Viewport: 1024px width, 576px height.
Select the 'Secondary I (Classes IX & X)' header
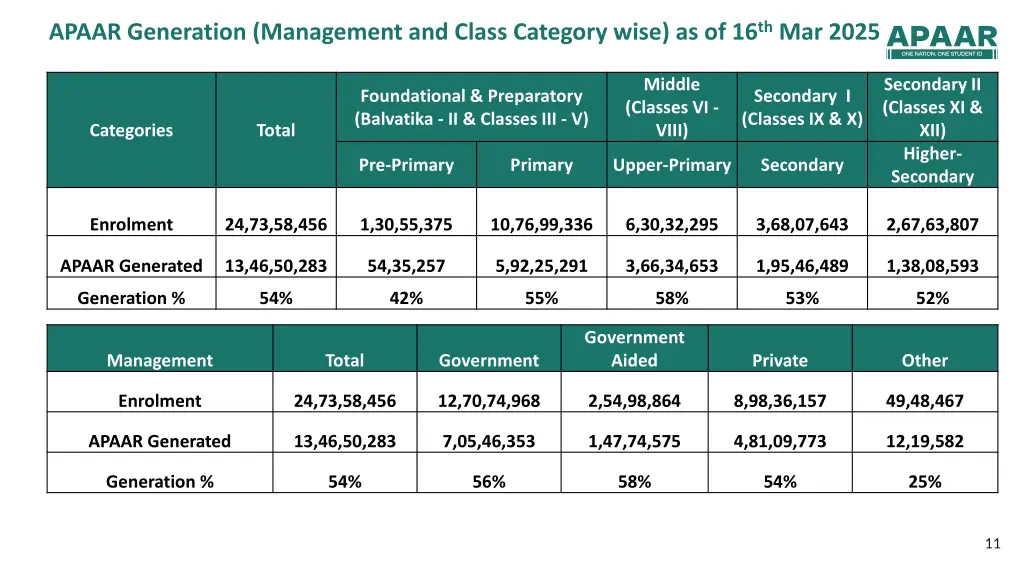pos(802,107)
